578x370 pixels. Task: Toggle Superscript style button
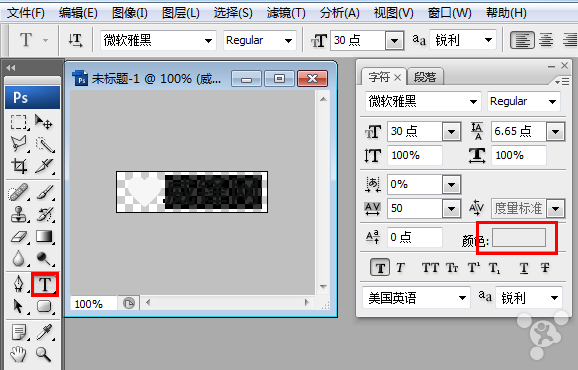474,268
